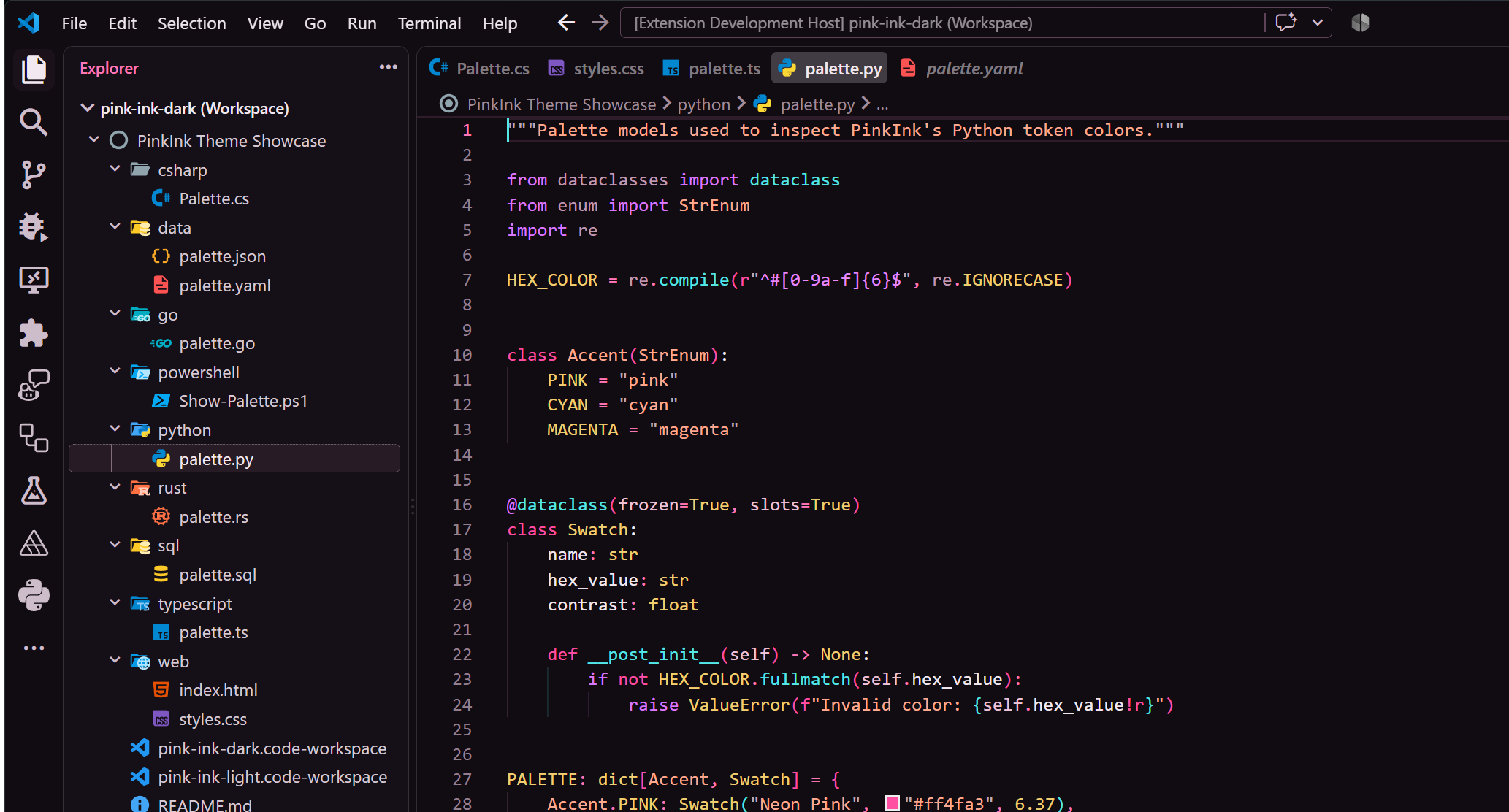Select the palette.py editor tab
1509x812 pixels.
click(x=830, y=69)
